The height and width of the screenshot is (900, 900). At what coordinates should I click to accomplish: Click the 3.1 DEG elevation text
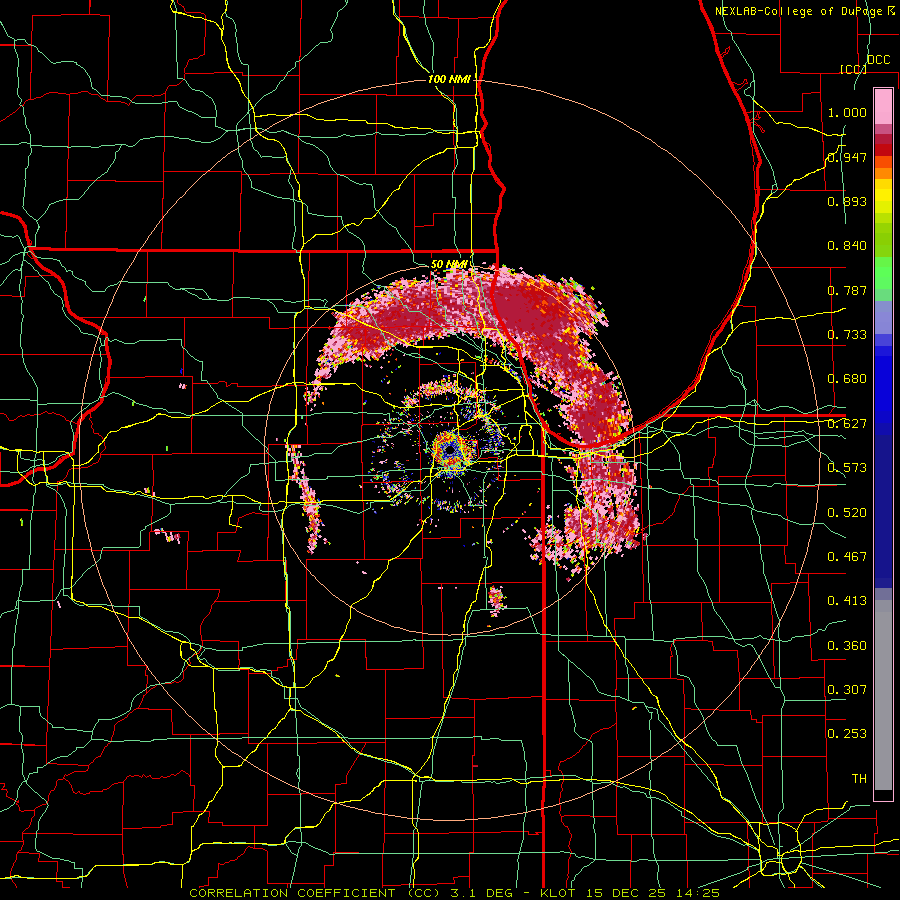(480, 893)
